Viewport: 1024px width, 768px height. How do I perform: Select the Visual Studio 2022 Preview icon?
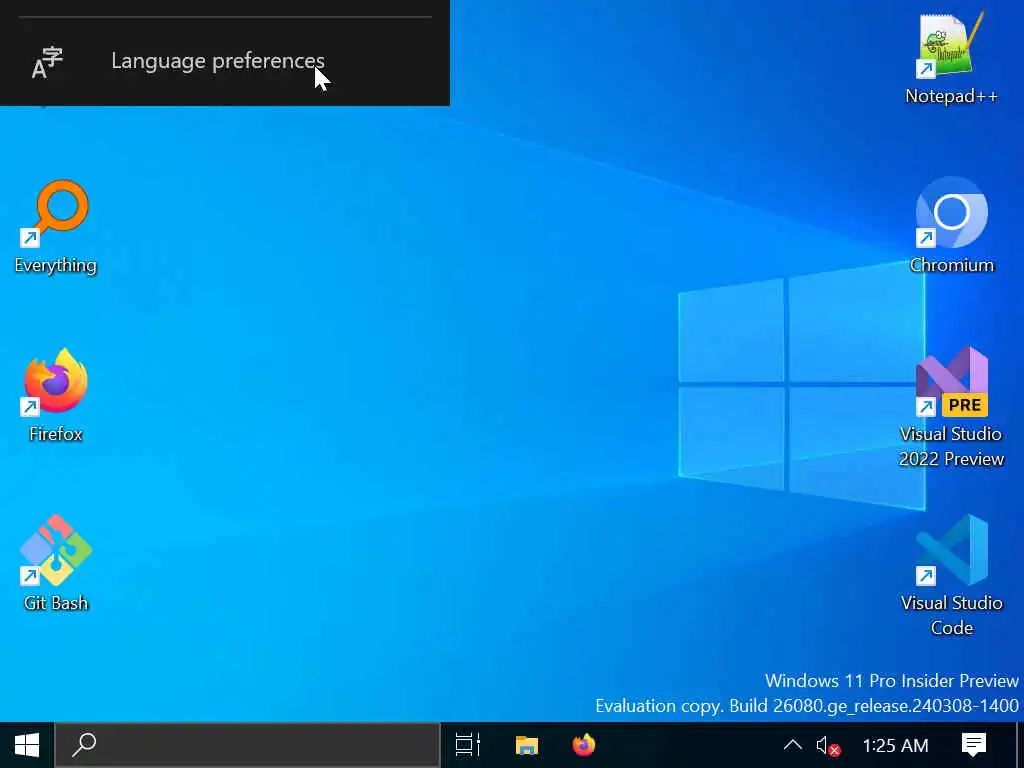(951, 407)
